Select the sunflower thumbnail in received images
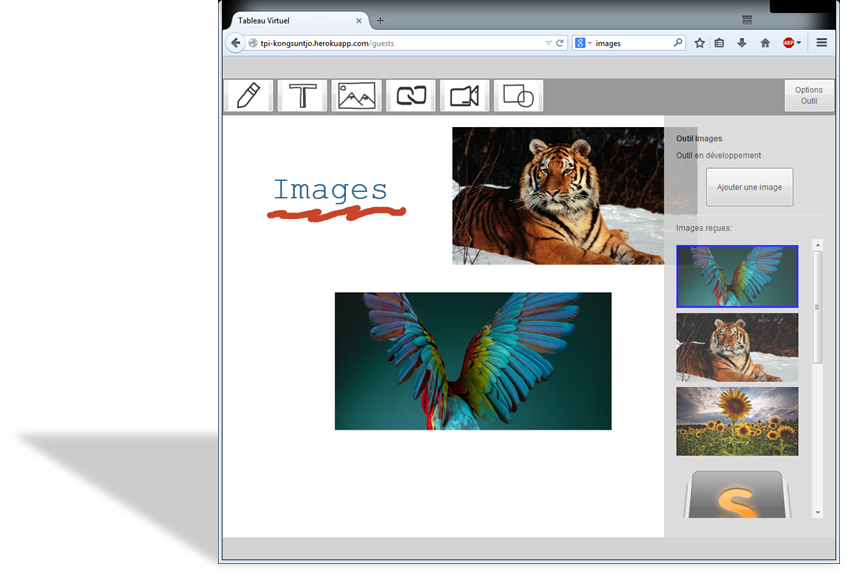Image resolution: width=853 pixels, height=577 pixels. coord(737,421)
